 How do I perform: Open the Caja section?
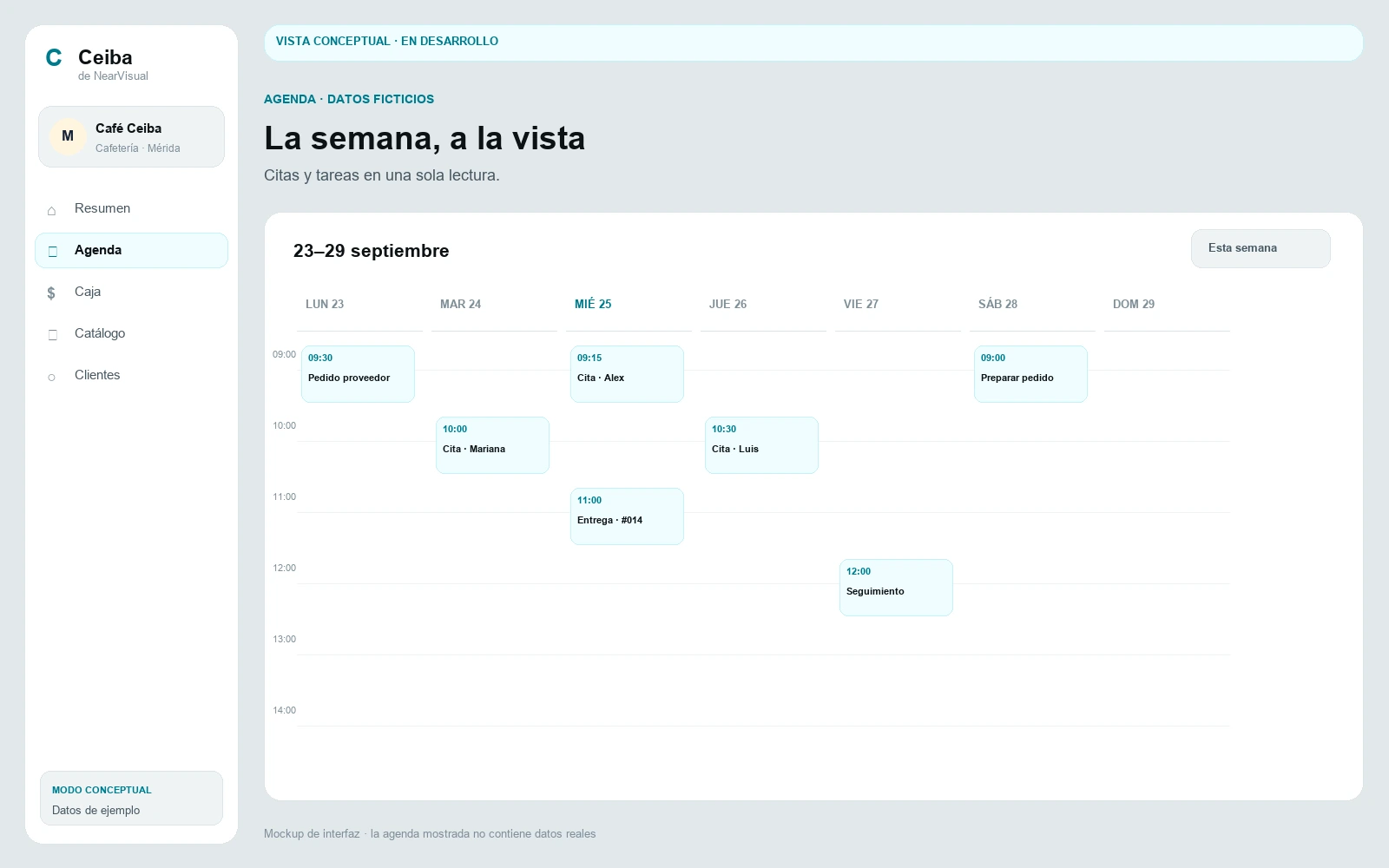pyautogui.click(x=131, y=292)
